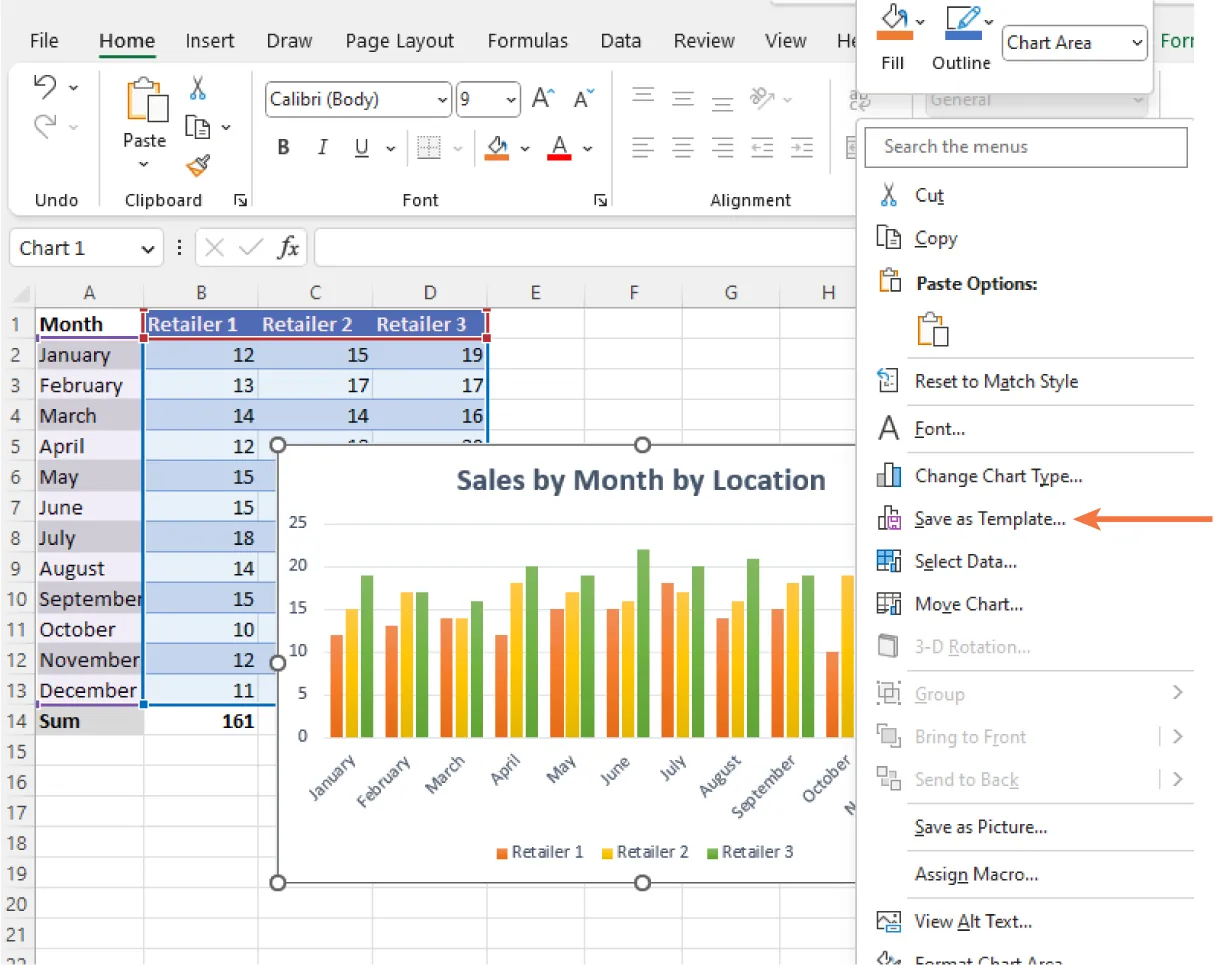The image size is (1215, 965).
Task: Switch to the Data ribbon tab
Action: click(621, 41)
